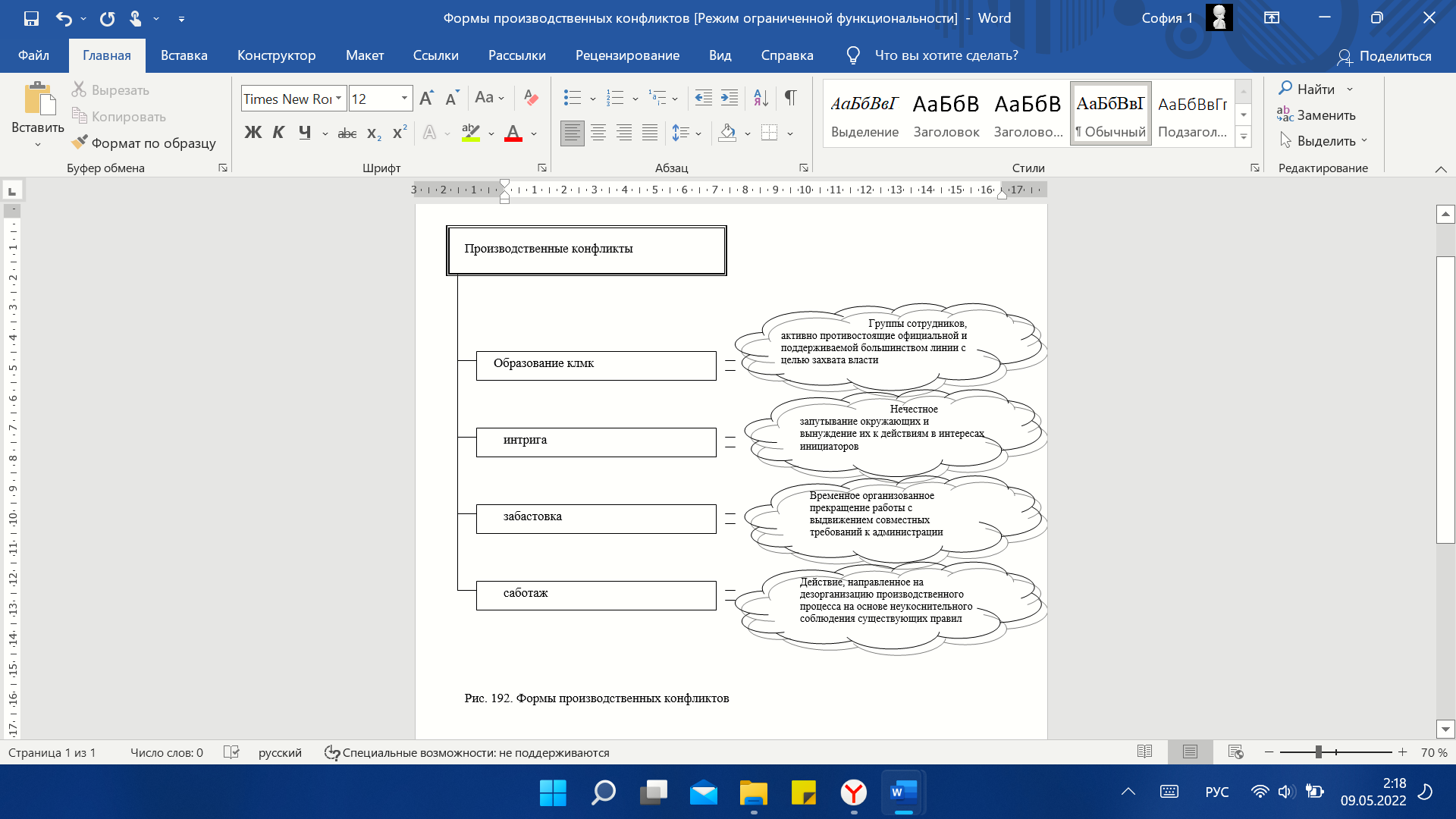Screen dimensions: 1456x819
Task: Show paragraph marks with pilcrow icon
Action: coord(790,98)
